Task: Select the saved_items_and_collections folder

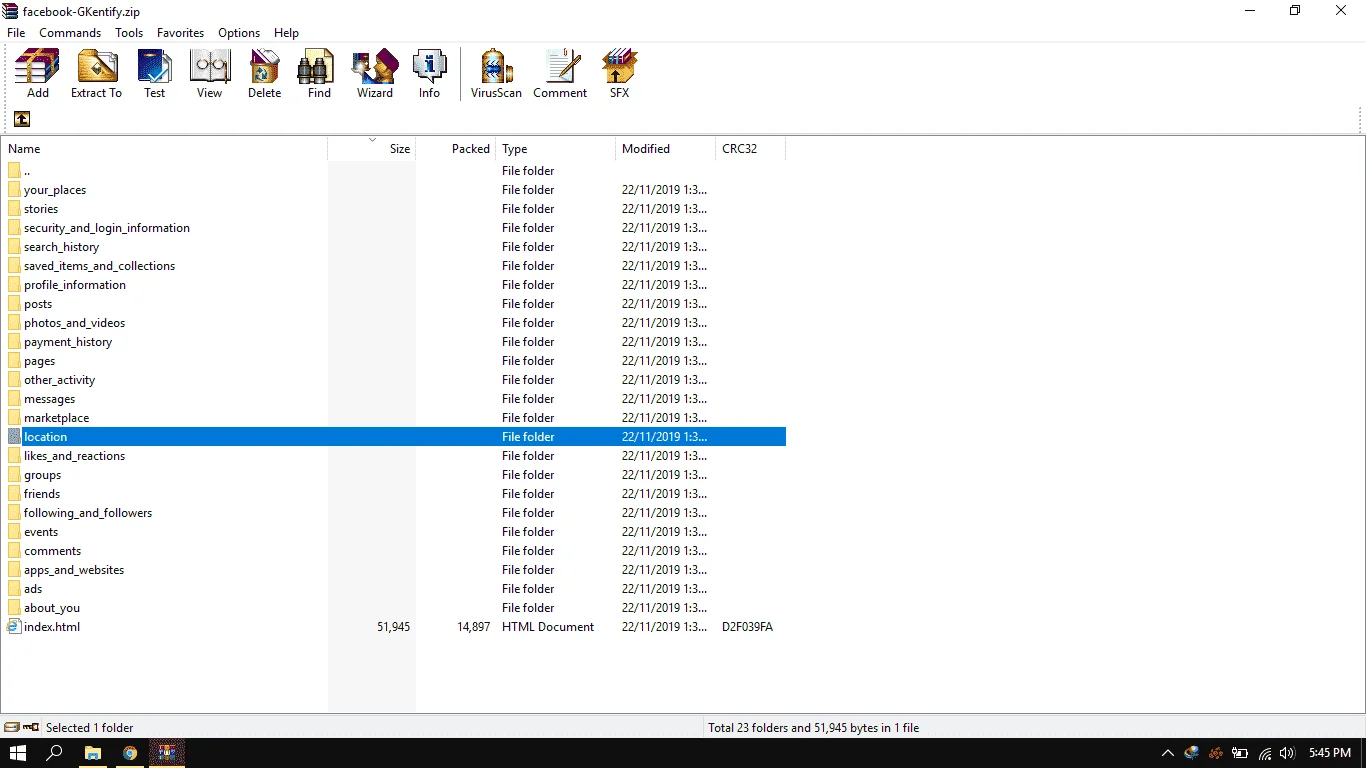Action: coord(394,266)
